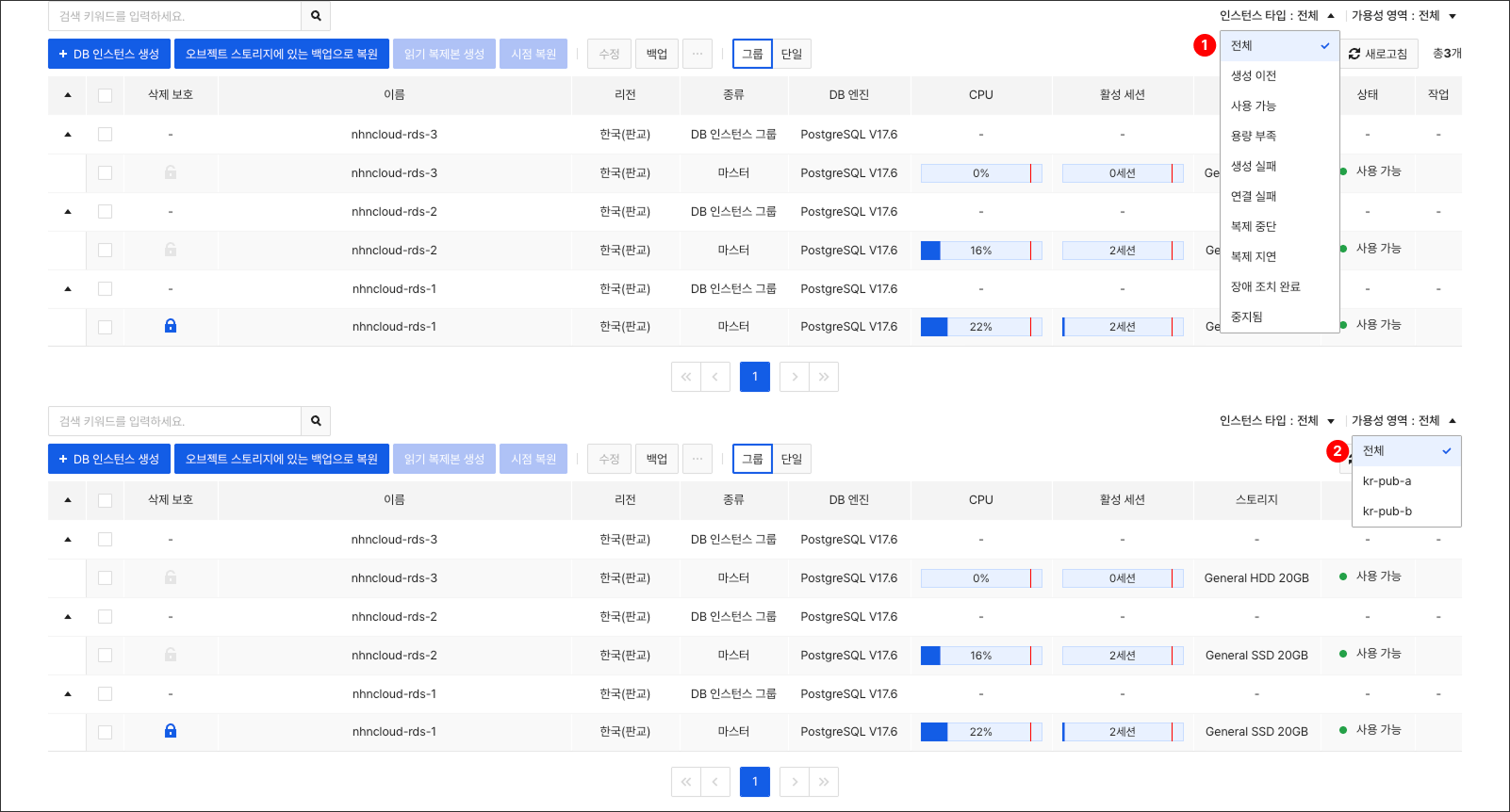
Task: Click General HDD 20GB storage cell
Action: [1256, 578]
